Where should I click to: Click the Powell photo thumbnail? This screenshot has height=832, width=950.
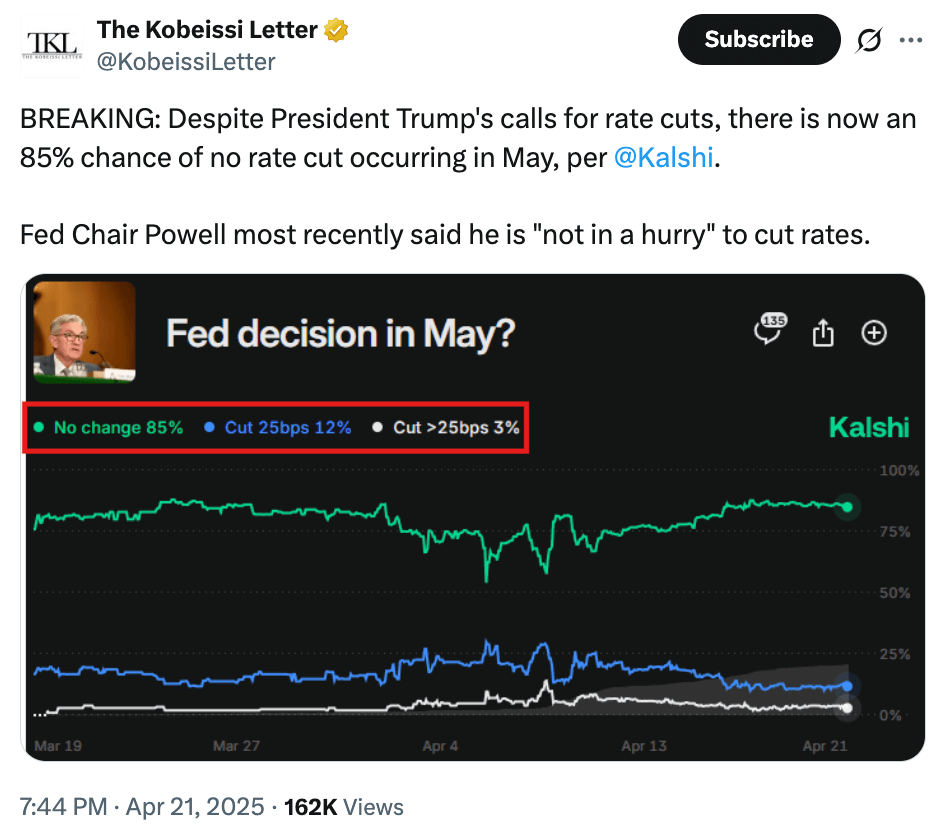tap(85, 331)
